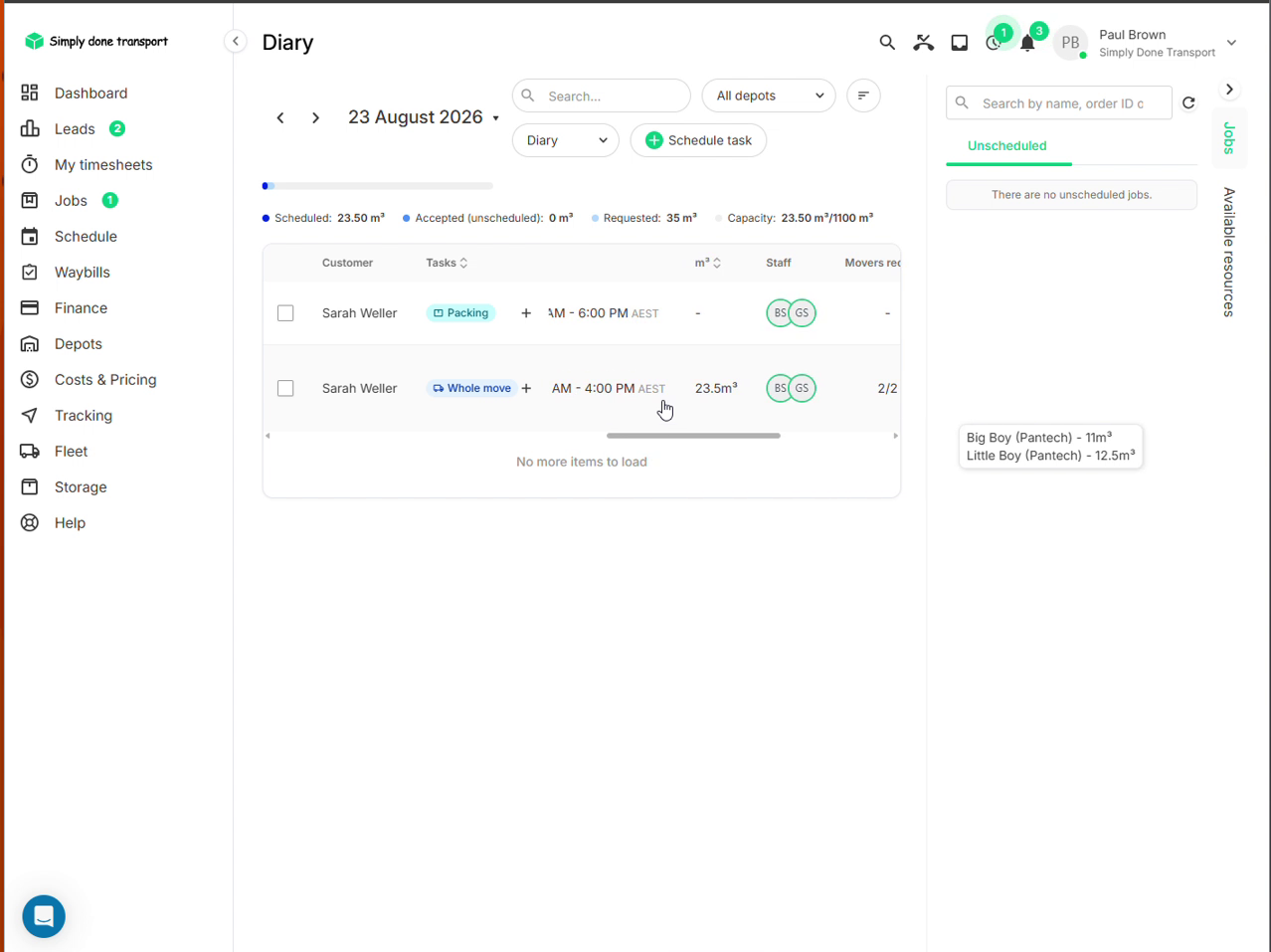Click the Requested: 35 m³ legend
This screenshot has width=1271, height=952.
coord(644,218)
